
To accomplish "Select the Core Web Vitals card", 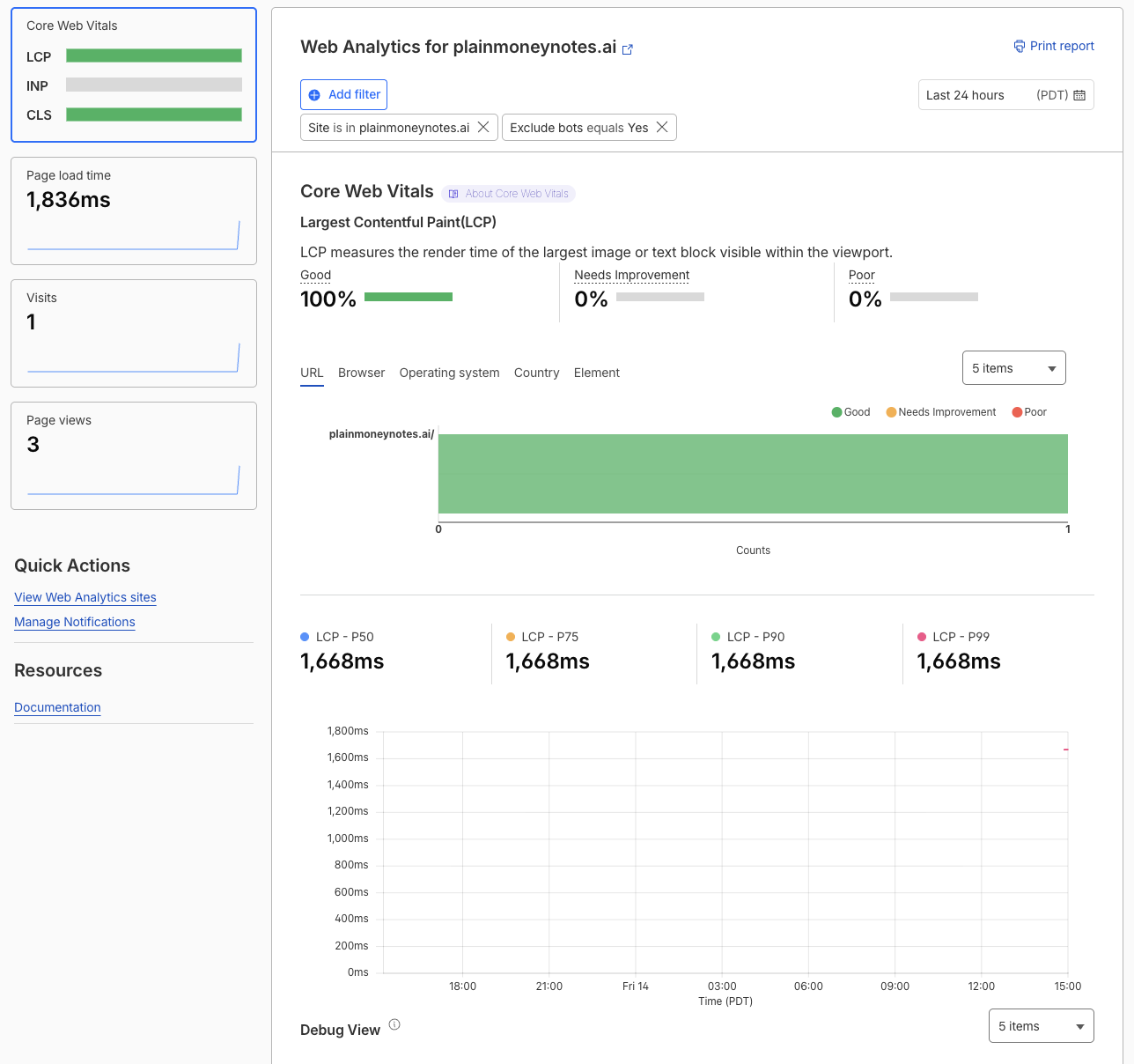I will [134, 75].
